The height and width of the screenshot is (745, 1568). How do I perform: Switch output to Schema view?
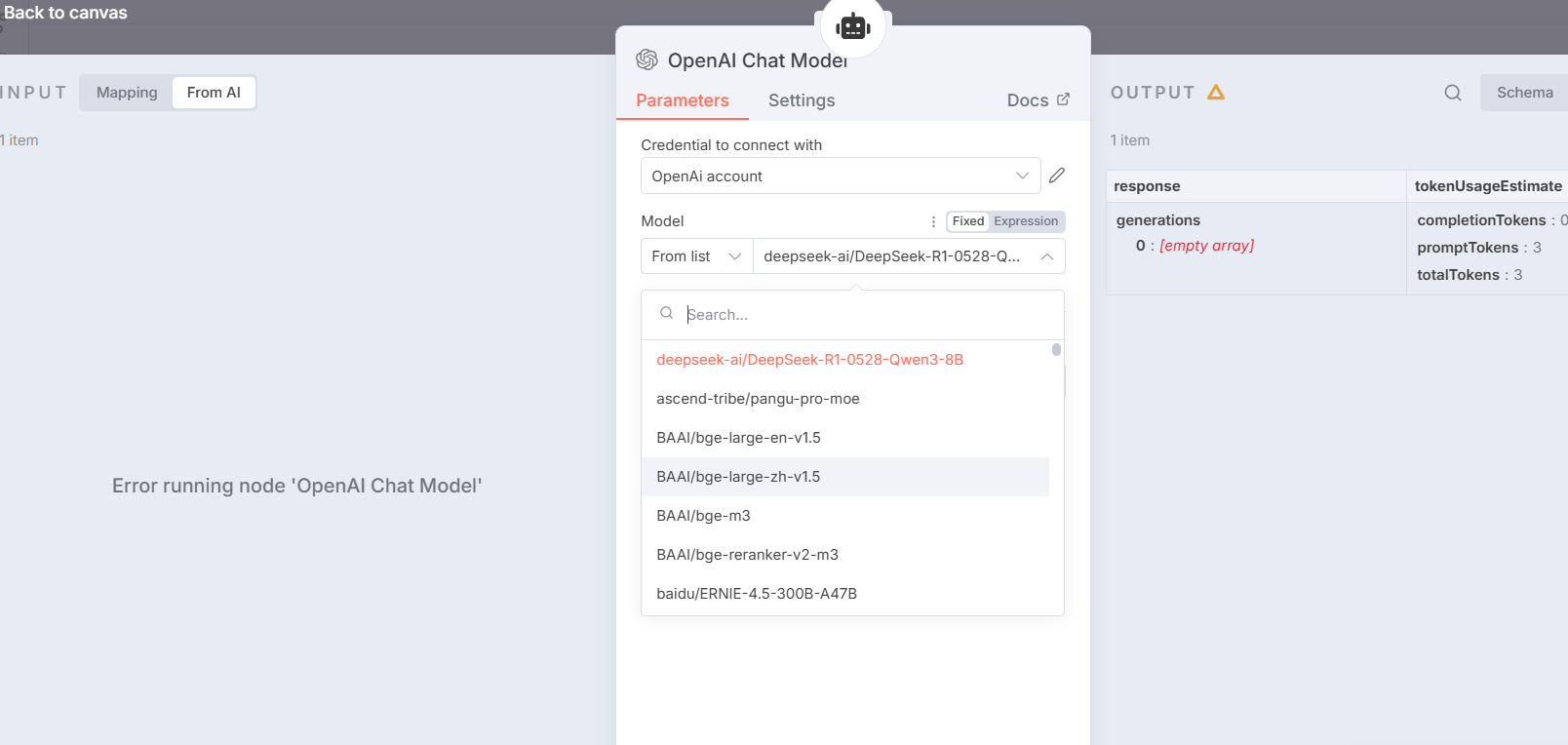point(1524,93)
